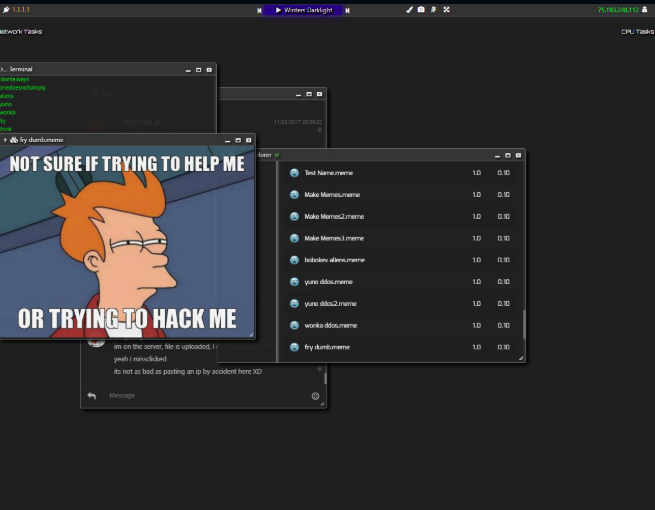
Task: Click the reply arrow icon in chat
Action: (x=92, y=396)
